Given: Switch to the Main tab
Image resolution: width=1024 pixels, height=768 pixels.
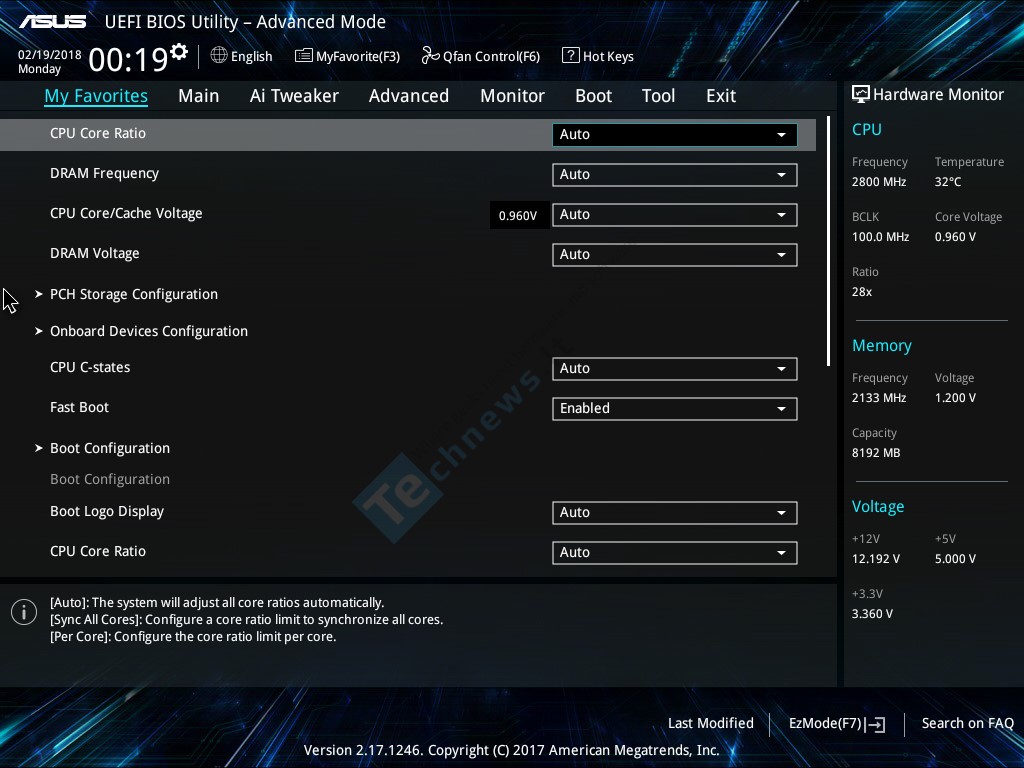Looking at the screenshot, I should pyautogui.click(x=199, y=96).
